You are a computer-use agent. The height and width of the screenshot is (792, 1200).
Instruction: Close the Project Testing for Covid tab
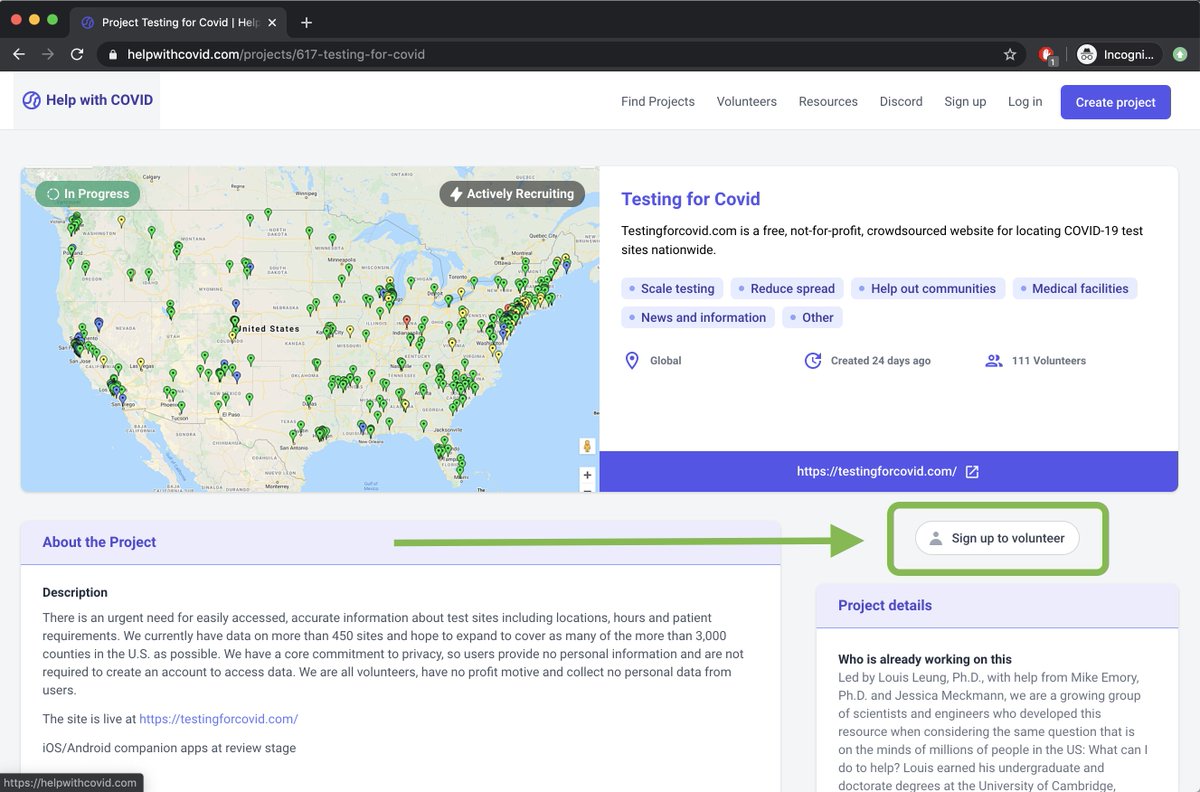click(x=274, y=22)
